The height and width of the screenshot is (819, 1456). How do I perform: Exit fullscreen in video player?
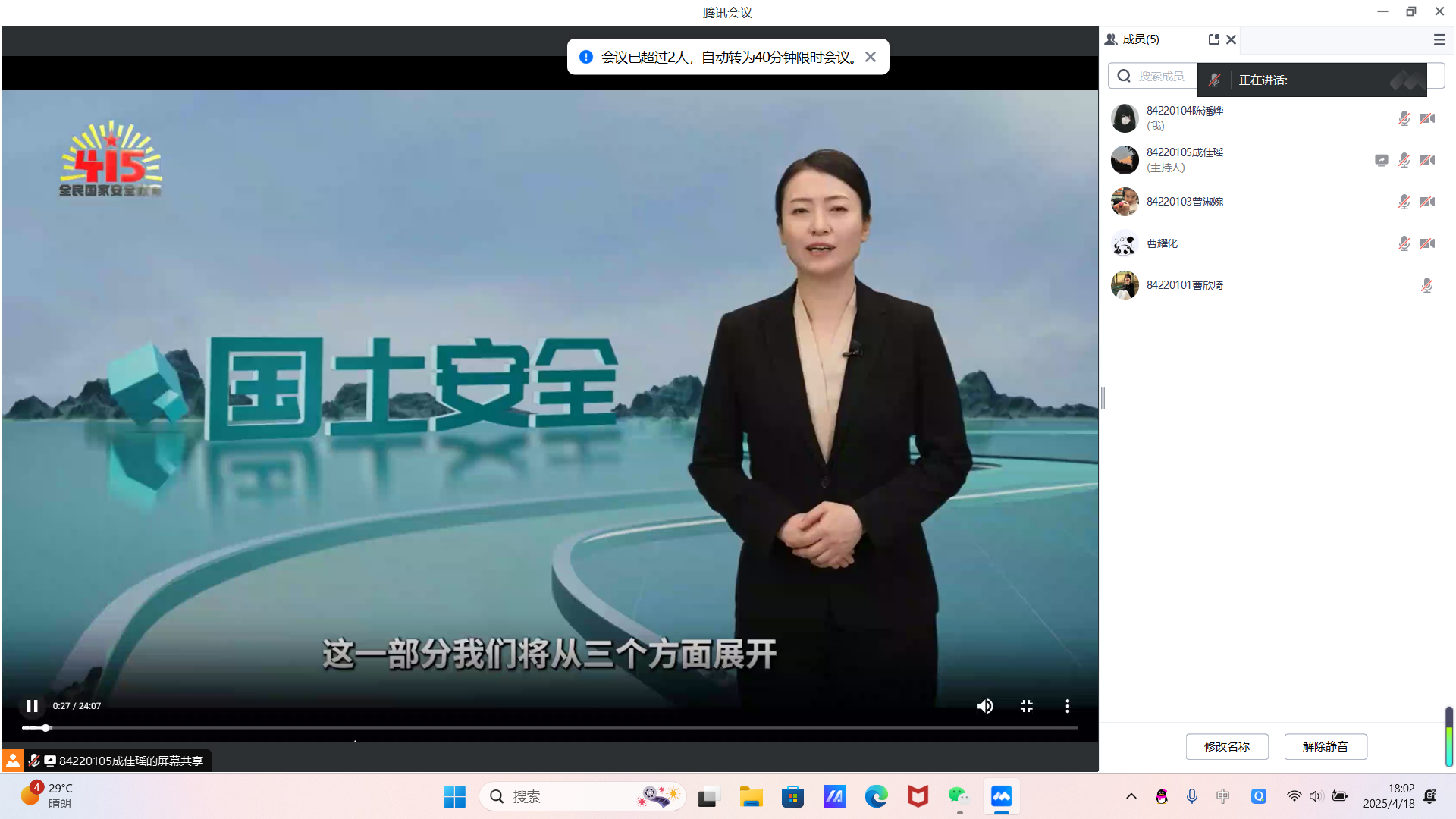click(x=1027, y=706)
